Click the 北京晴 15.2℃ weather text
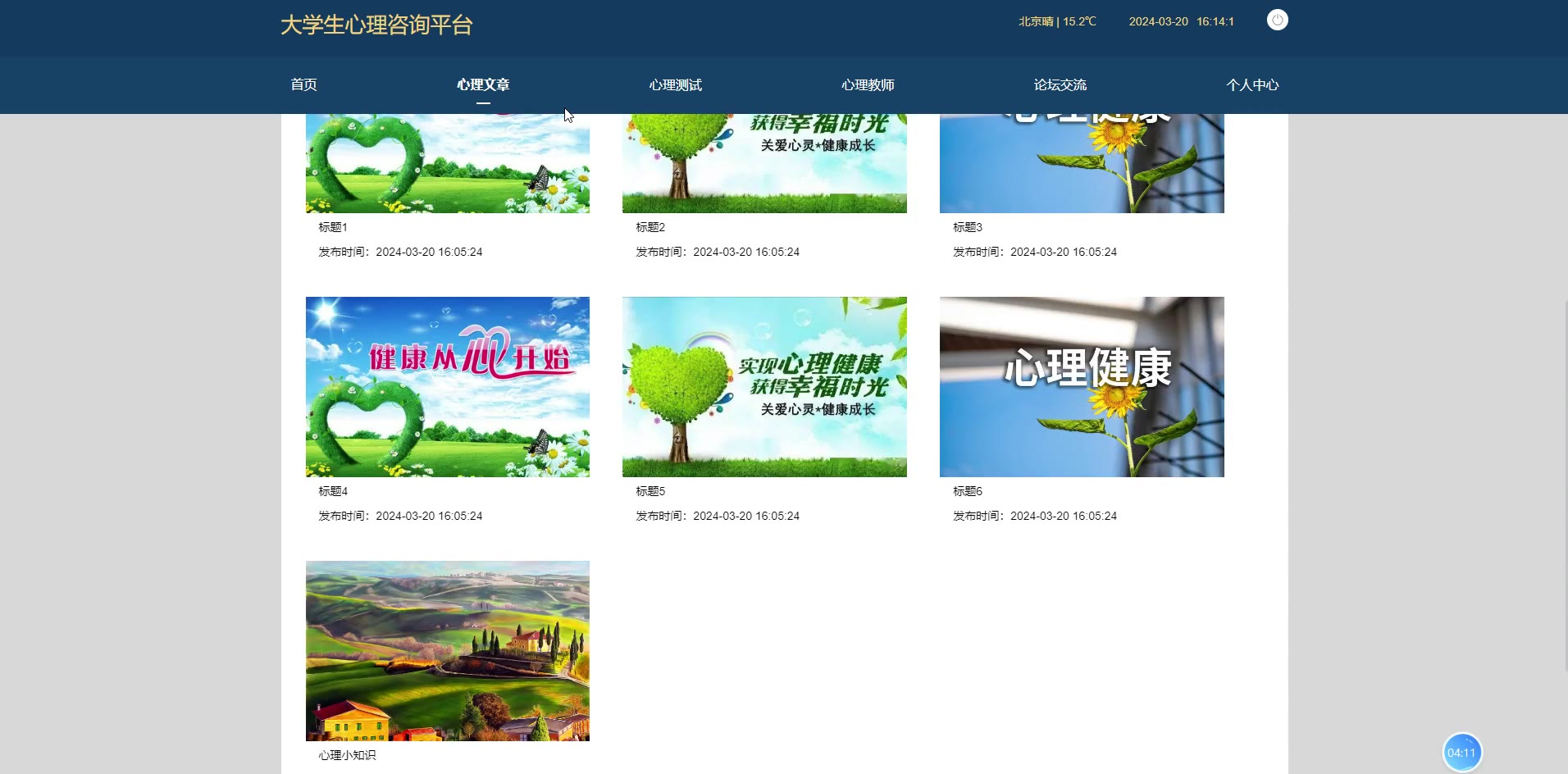Screen dimensions: 1568x774 tap(1057, 21)
